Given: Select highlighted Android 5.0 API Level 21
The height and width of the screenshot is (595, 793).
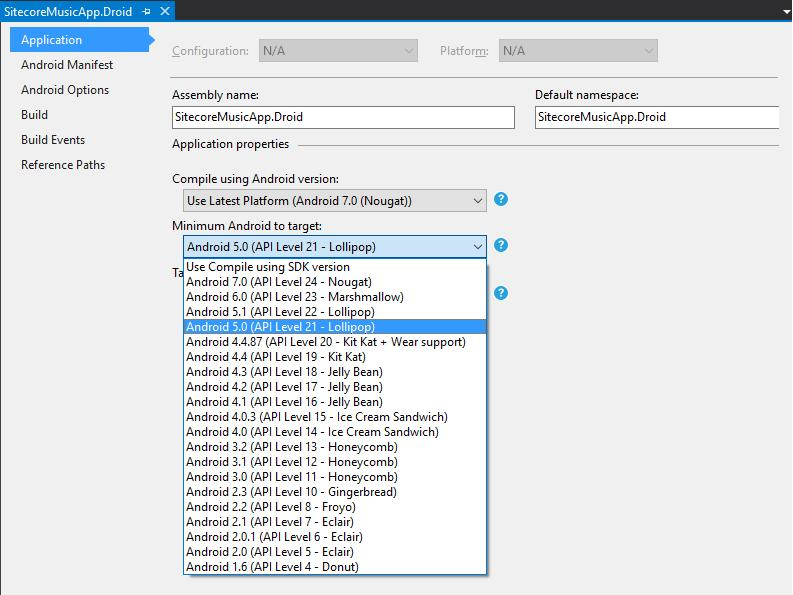Looking at the screenshot, I should pyautogui.click(x=335, y=327).
